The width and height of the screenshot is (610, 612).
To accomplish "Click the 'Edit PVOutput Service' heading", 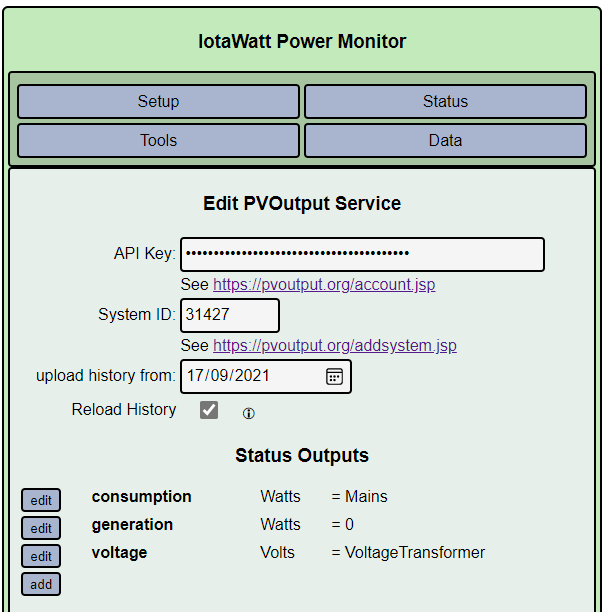I will coord(302,203).
